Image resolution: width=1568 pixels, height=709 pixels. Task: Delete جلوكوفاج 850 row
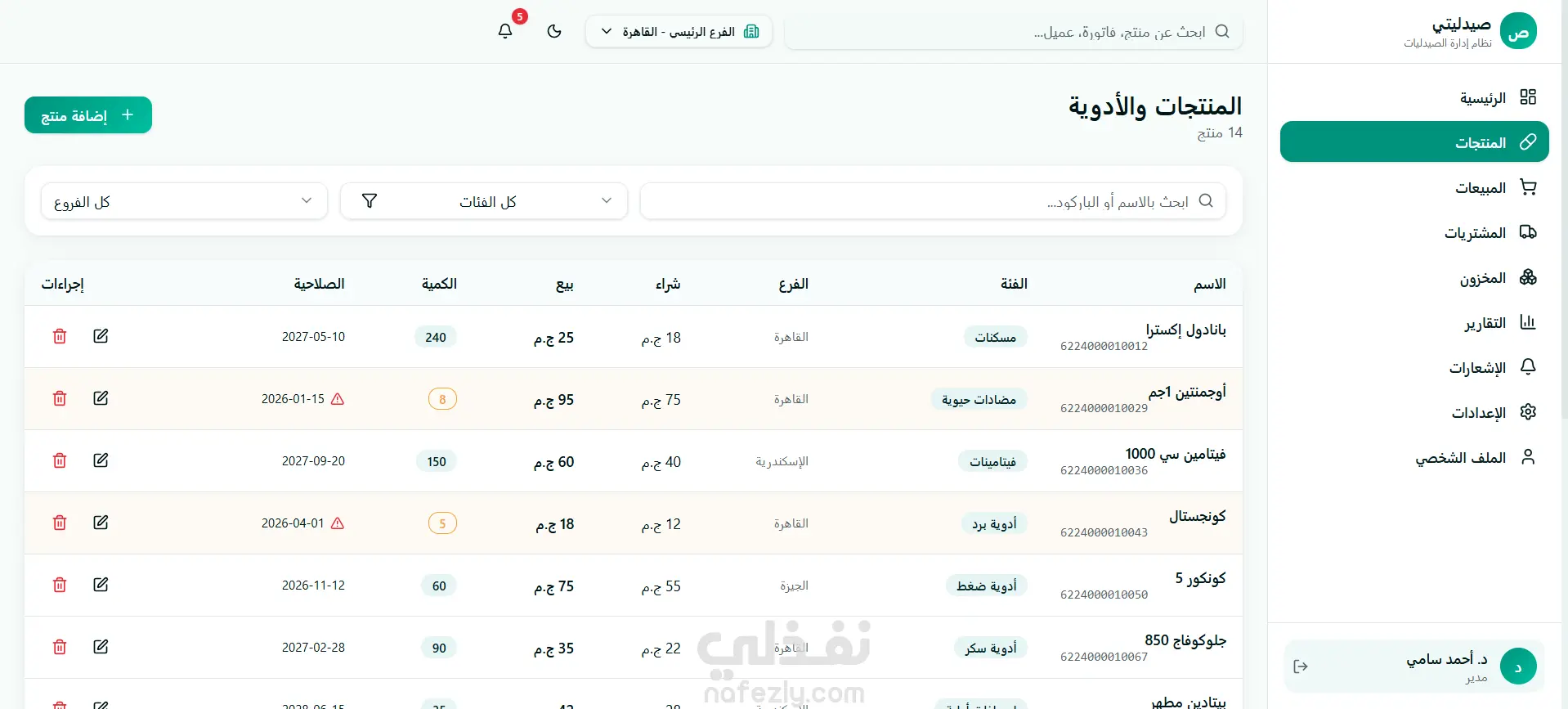click(60, 647)
